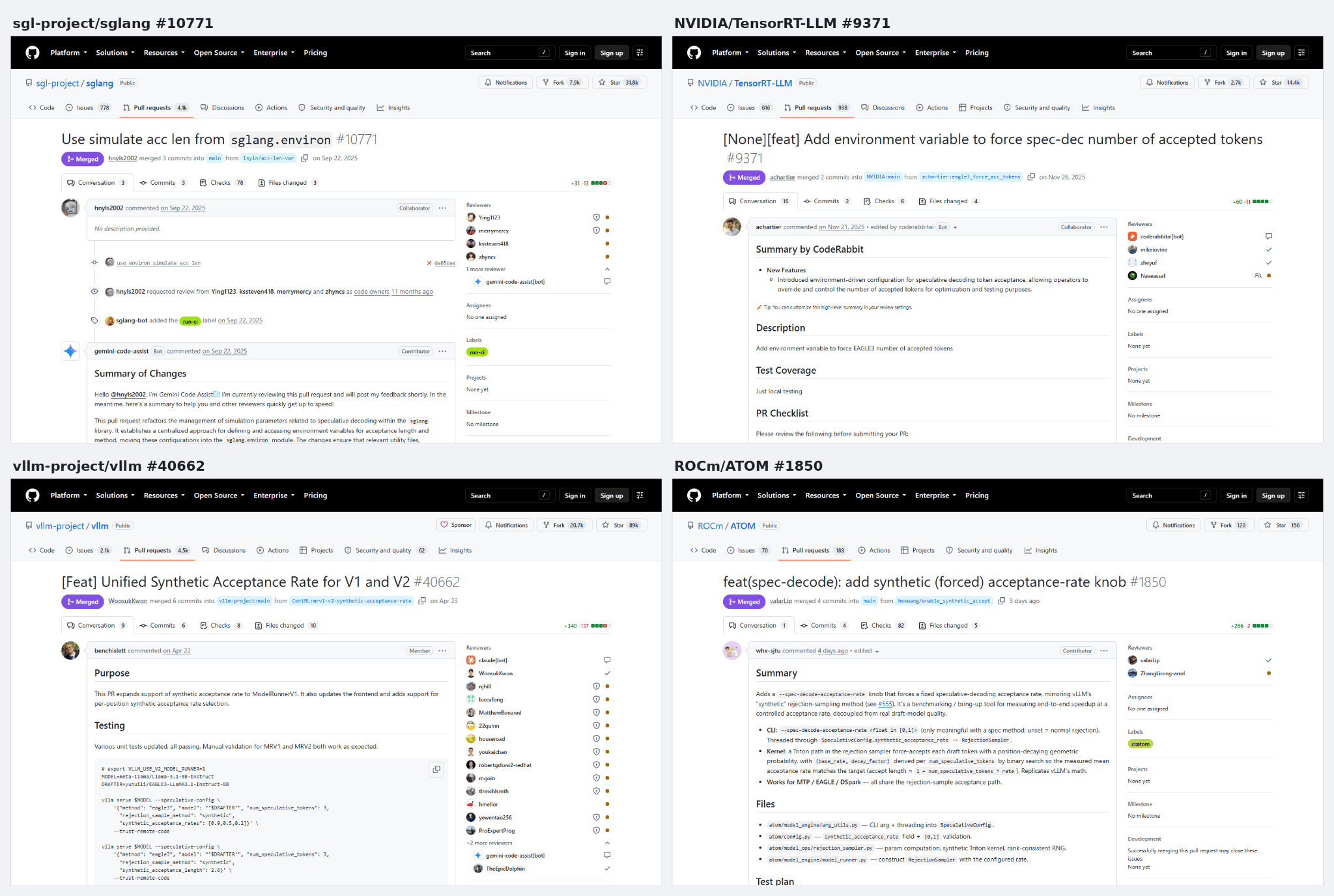Toggle Notifications for TensorRT-LLM repository
This screenshot has width=1334, height=896.
[1167, 83]
